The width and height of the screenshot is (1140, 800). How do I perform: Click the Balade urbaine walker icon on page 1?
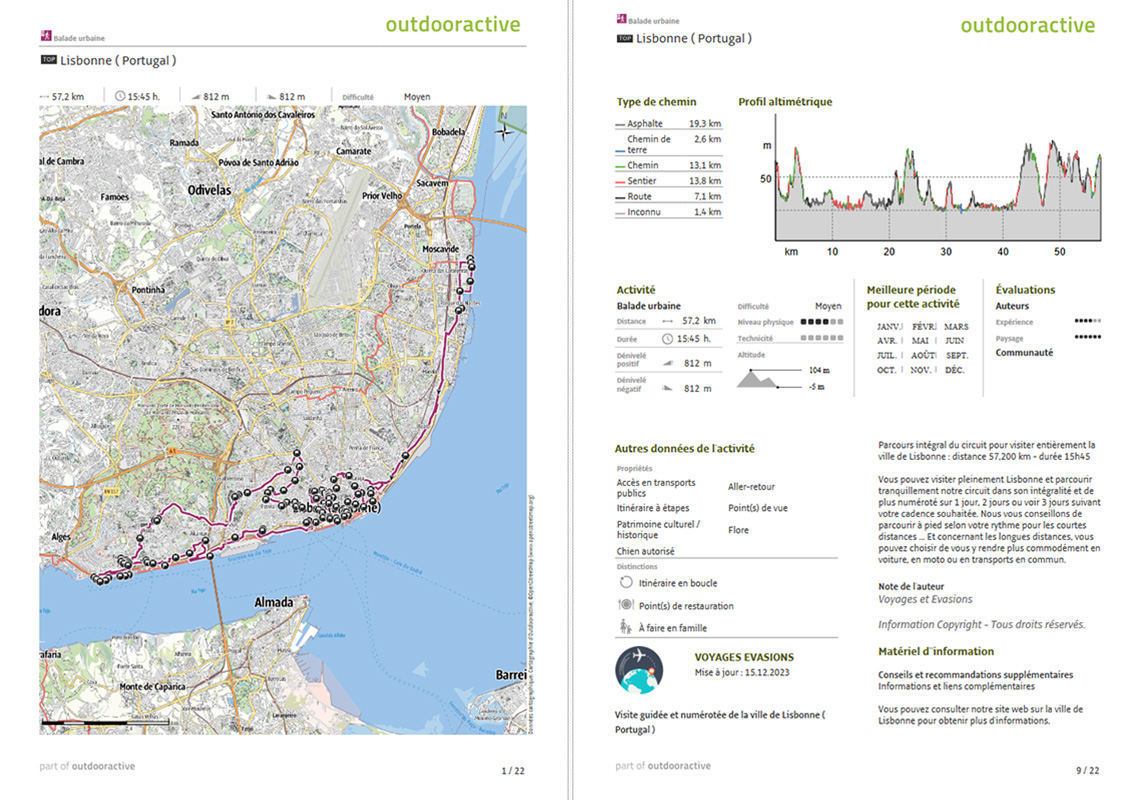pyautogui.click(x=46, y=36)
